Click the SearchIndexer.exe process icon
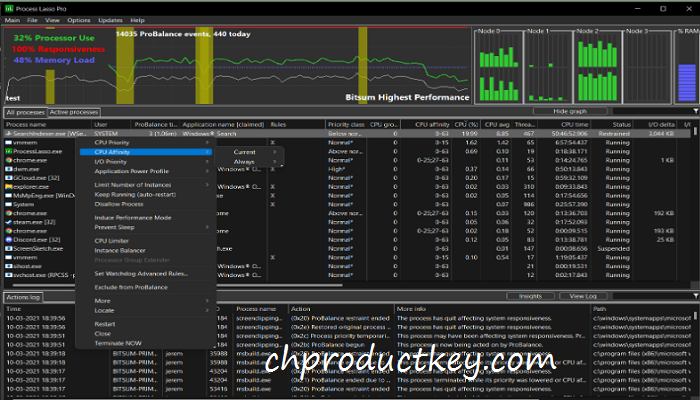700x400 pixels. click(8, 133)
